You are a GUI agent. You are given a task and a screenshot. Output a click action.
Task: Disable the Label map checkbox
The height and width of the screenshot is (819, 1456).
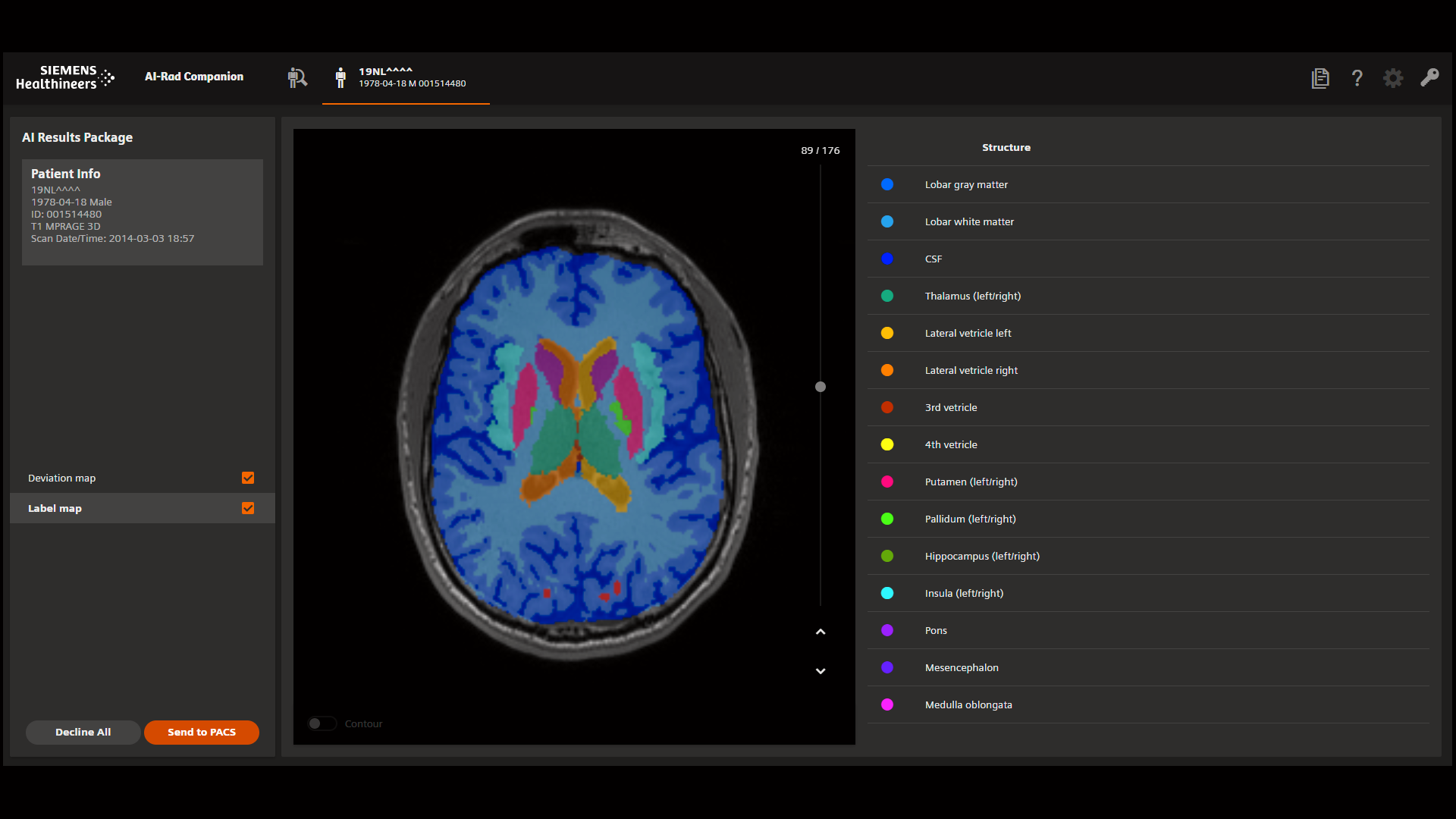tap(248, 508)
